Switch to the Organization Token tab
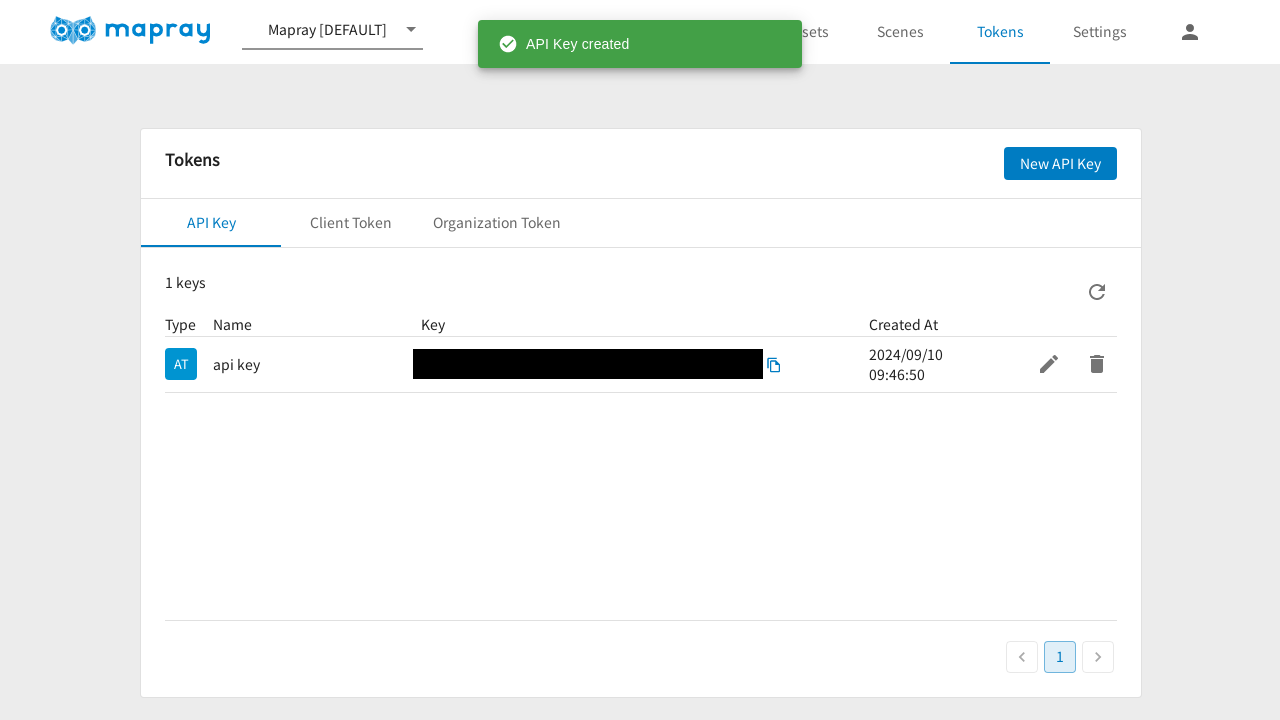 (496, 223)
